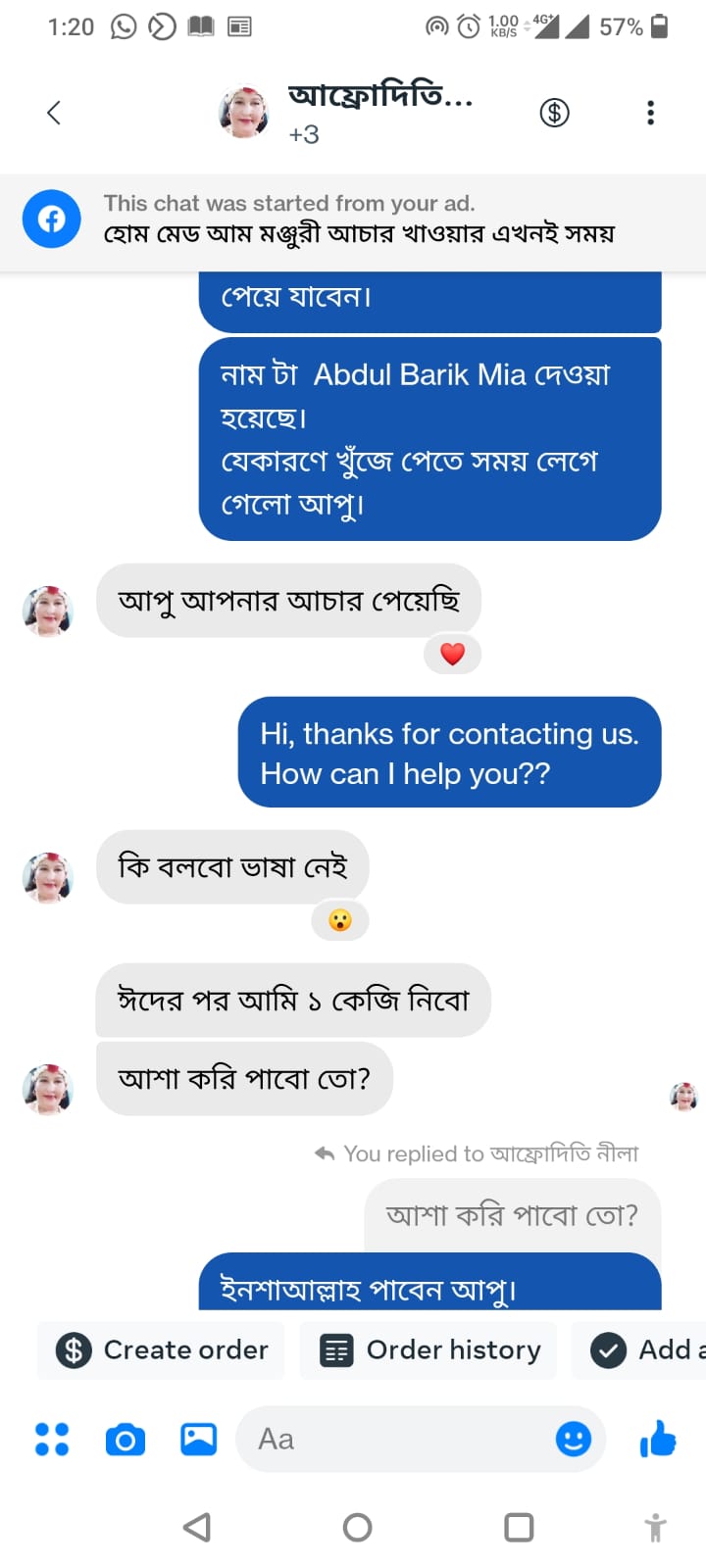Screen dimensions: 706x1568
Task: Type in the Aa message field
Action: (x=392, y=1440)
